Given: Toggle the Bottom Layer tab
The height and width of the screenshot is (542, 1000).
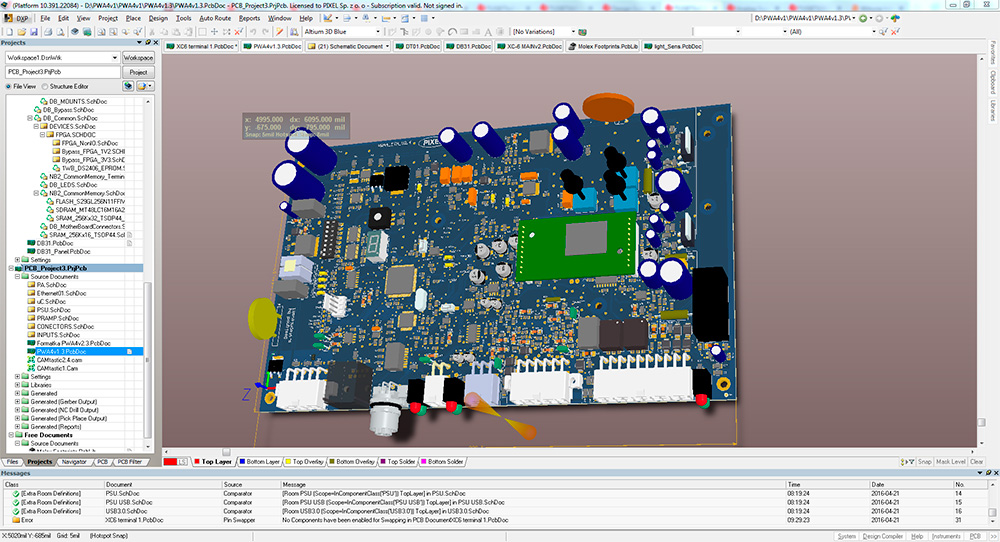Looking at the screenshot, I should (260, 462).
